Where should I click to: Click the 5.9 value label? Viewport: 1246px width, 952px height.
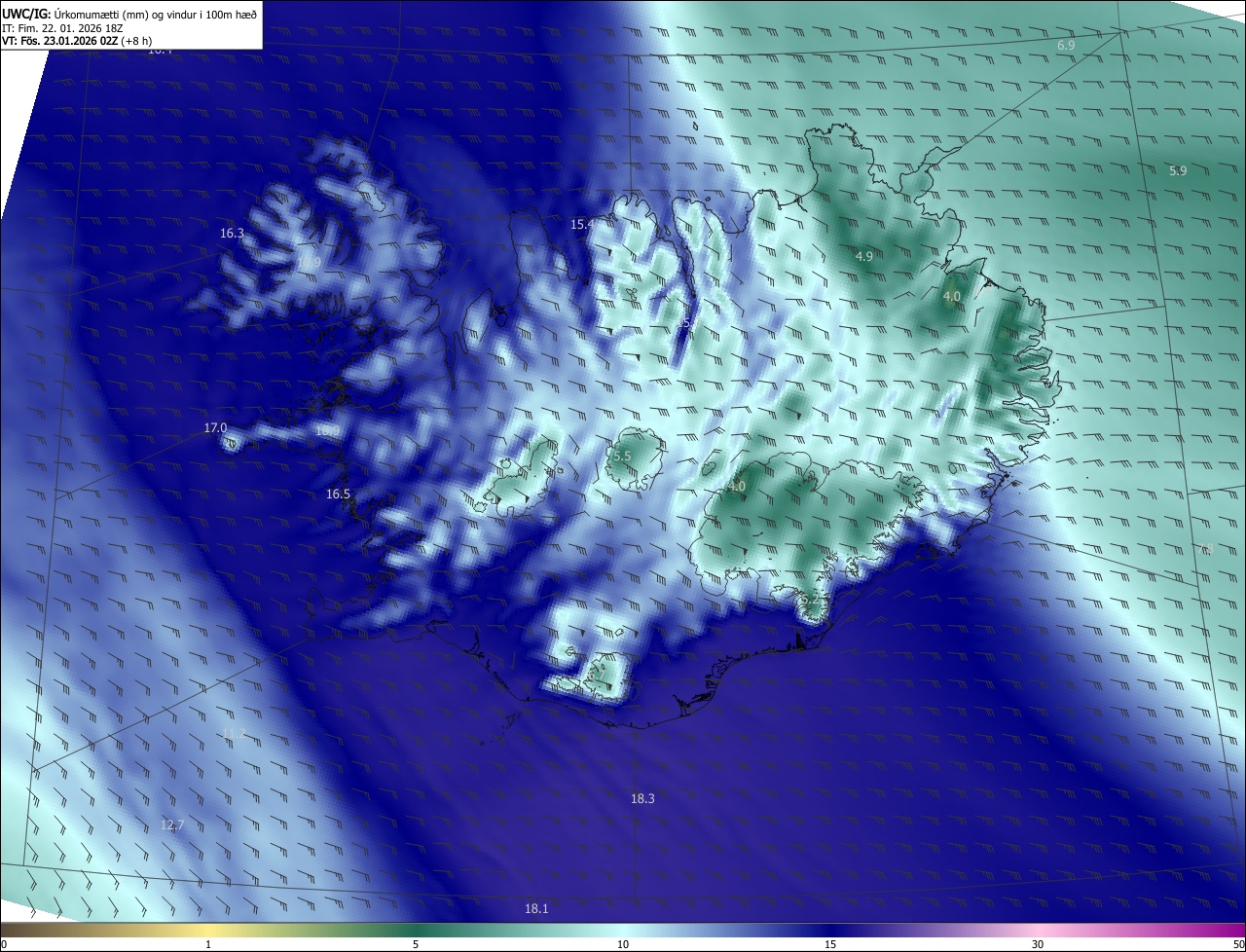point(1178,170)
